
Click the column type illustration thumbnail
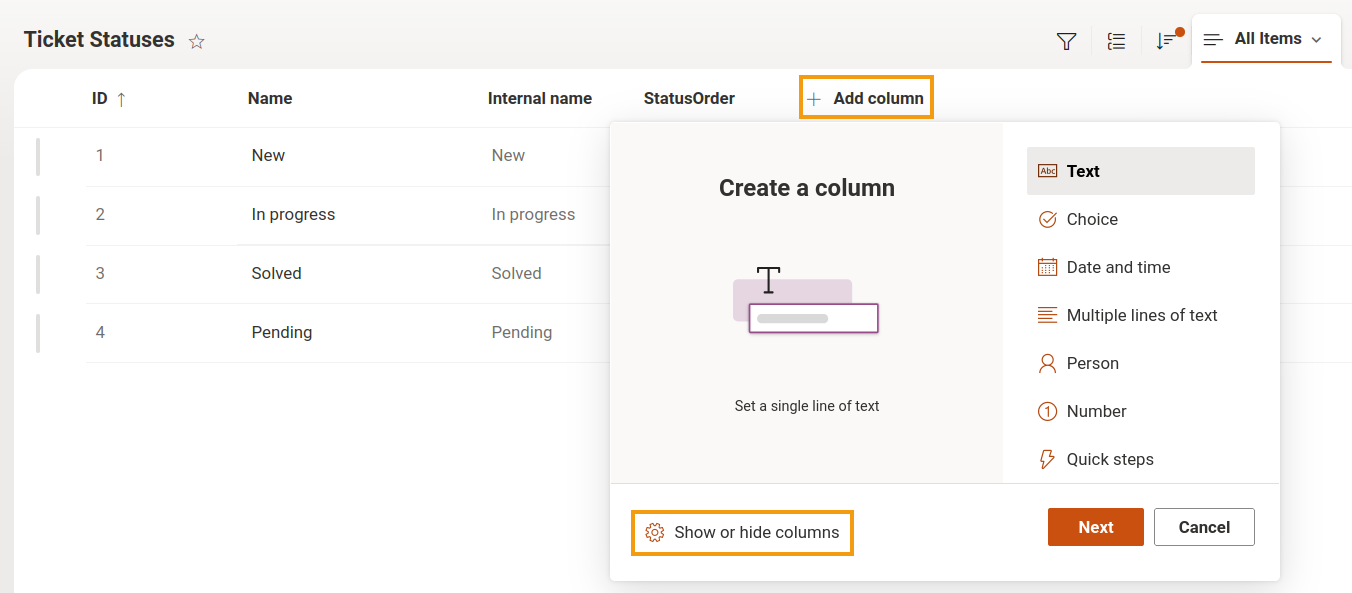[806, 300]
